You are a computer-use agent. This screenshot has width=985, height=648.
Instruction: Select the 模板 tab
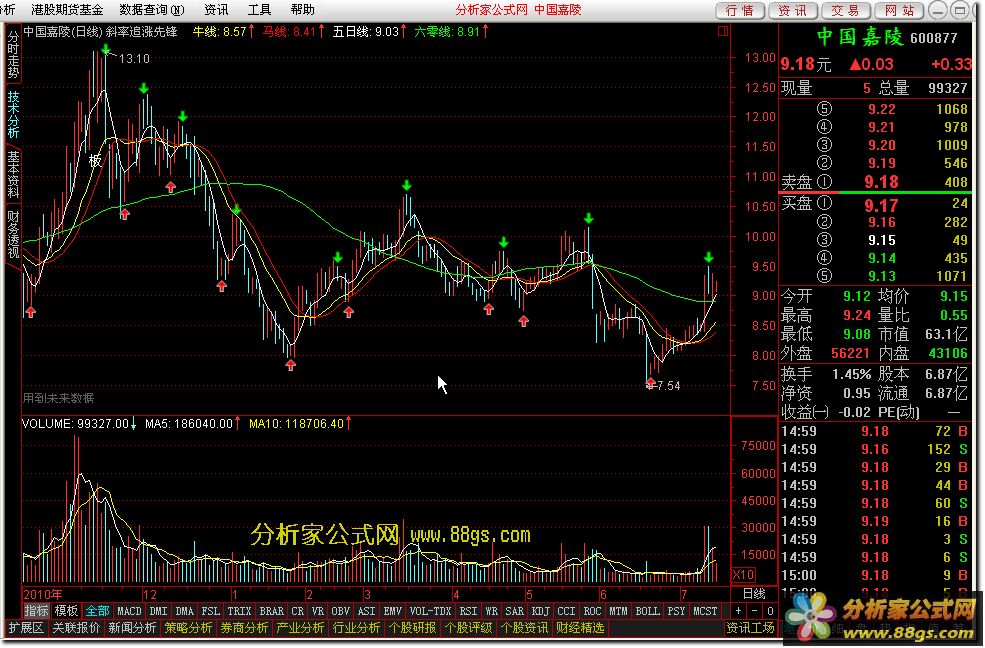66,611
